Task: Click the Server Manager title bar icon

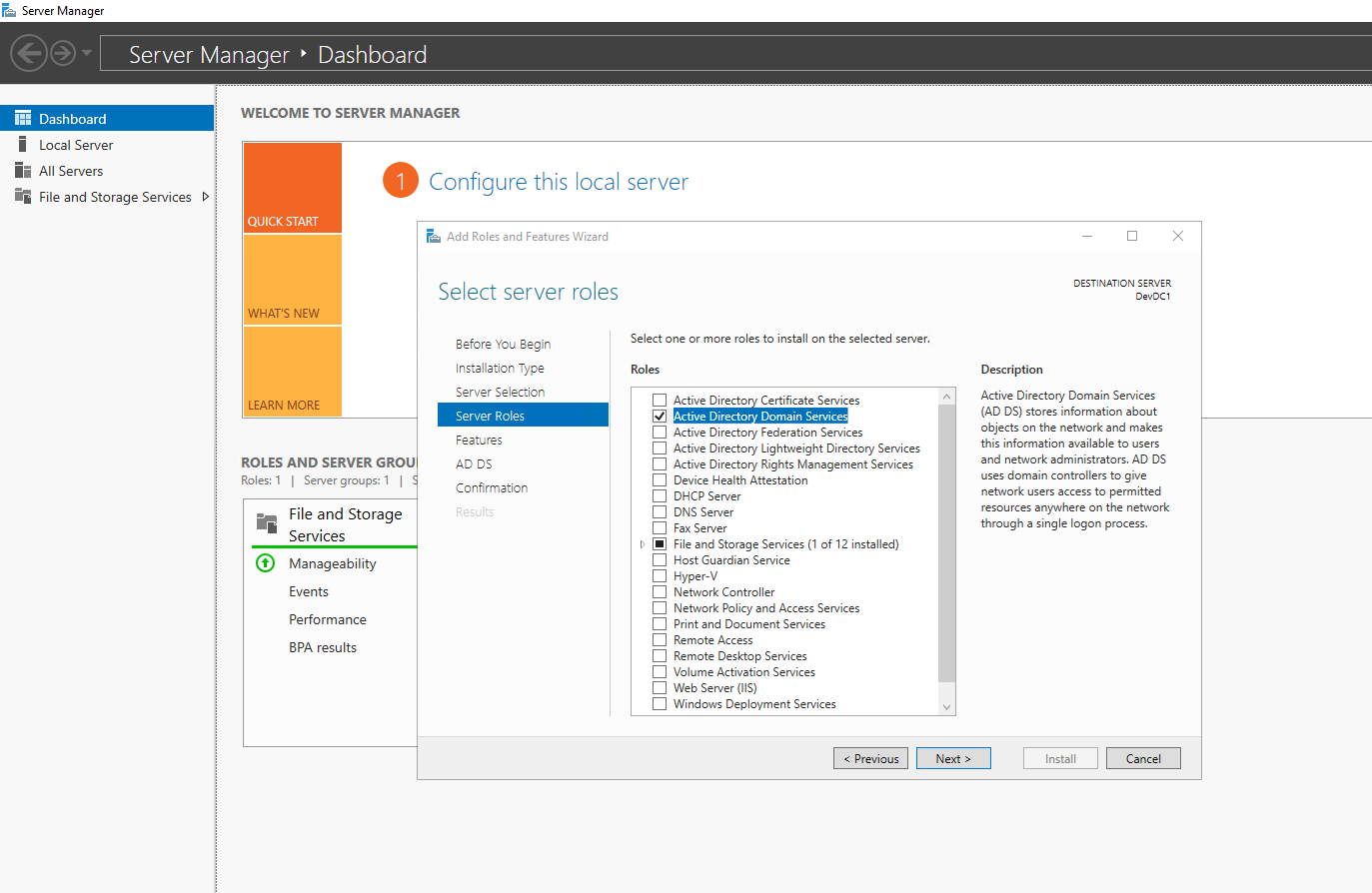Action: coord(9,10)
